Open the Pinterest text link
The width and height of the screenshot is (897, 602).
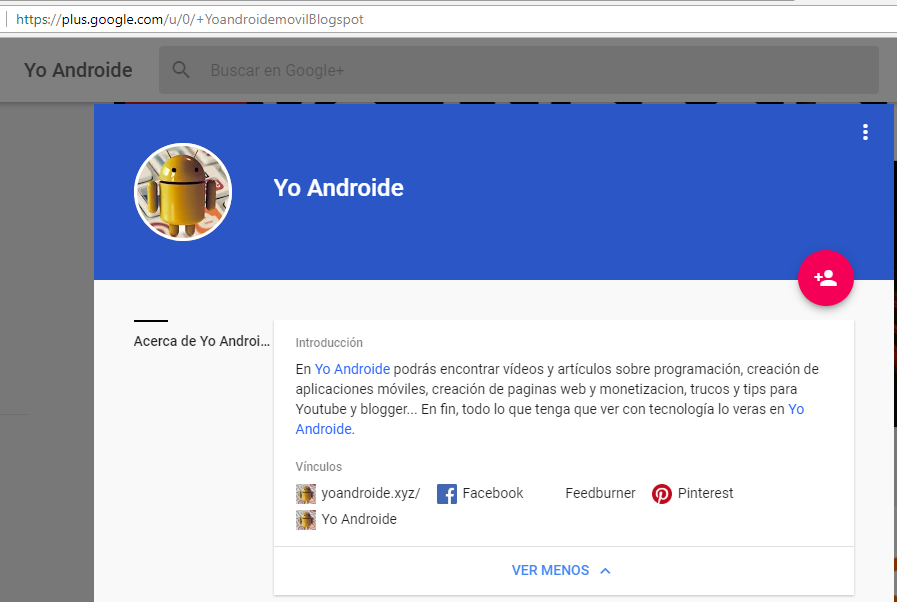[x=705, y=493]
